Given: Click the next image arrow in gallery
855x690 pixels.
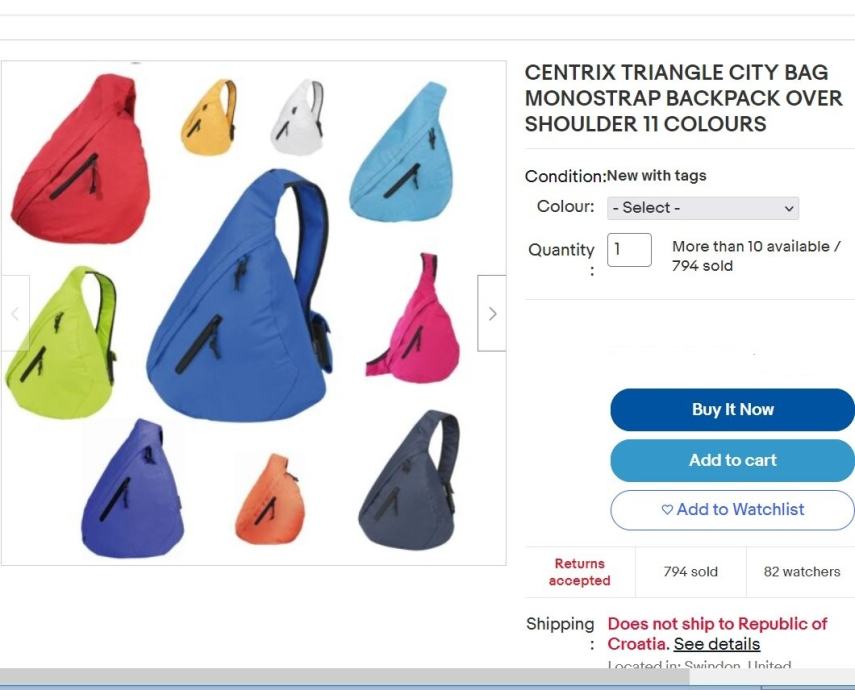Looking at the screenshot, I should click(x=491, y=313).
